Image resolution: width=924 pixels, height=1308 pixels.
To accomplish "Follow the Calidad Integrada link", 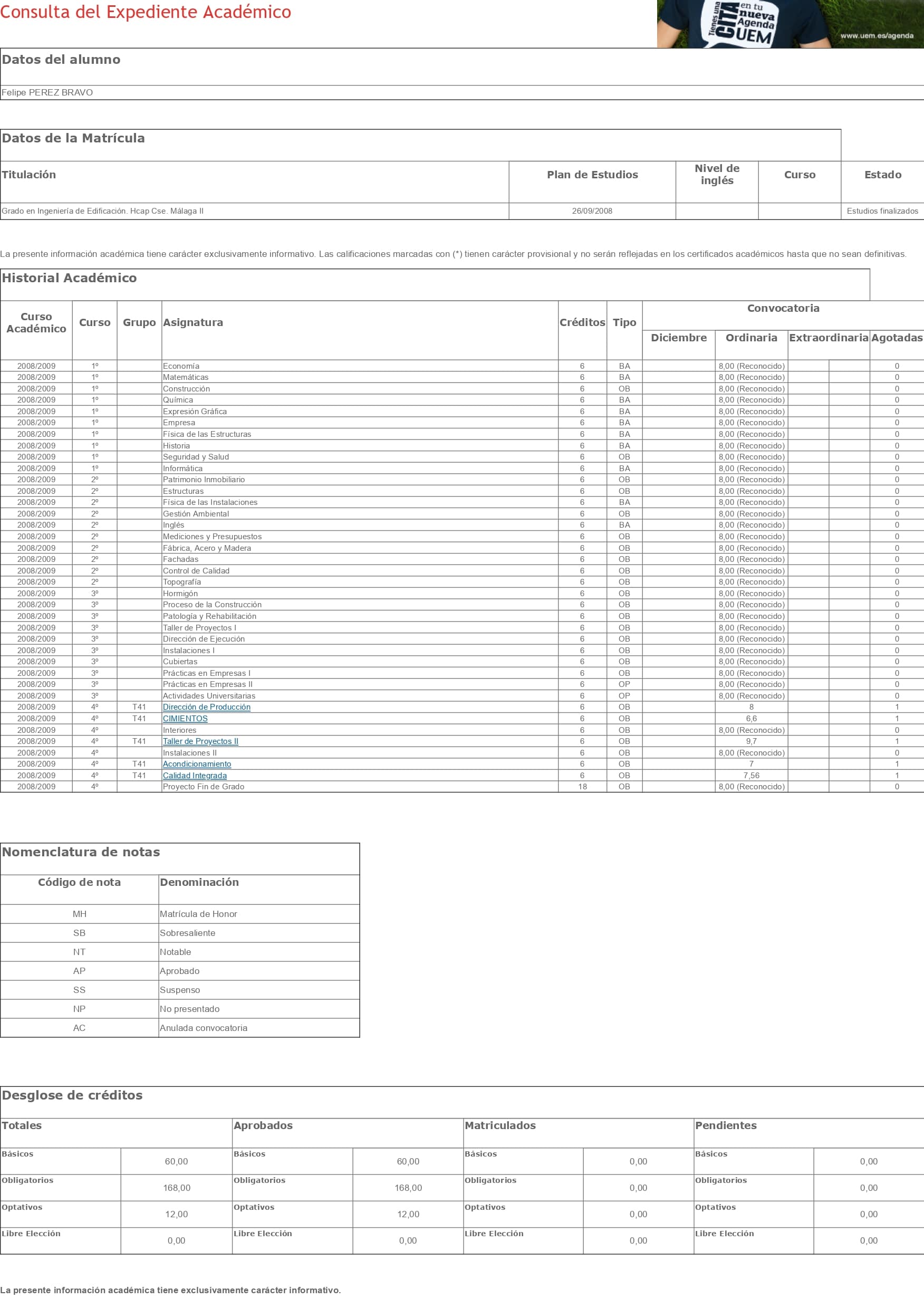I will coord(195,775).
